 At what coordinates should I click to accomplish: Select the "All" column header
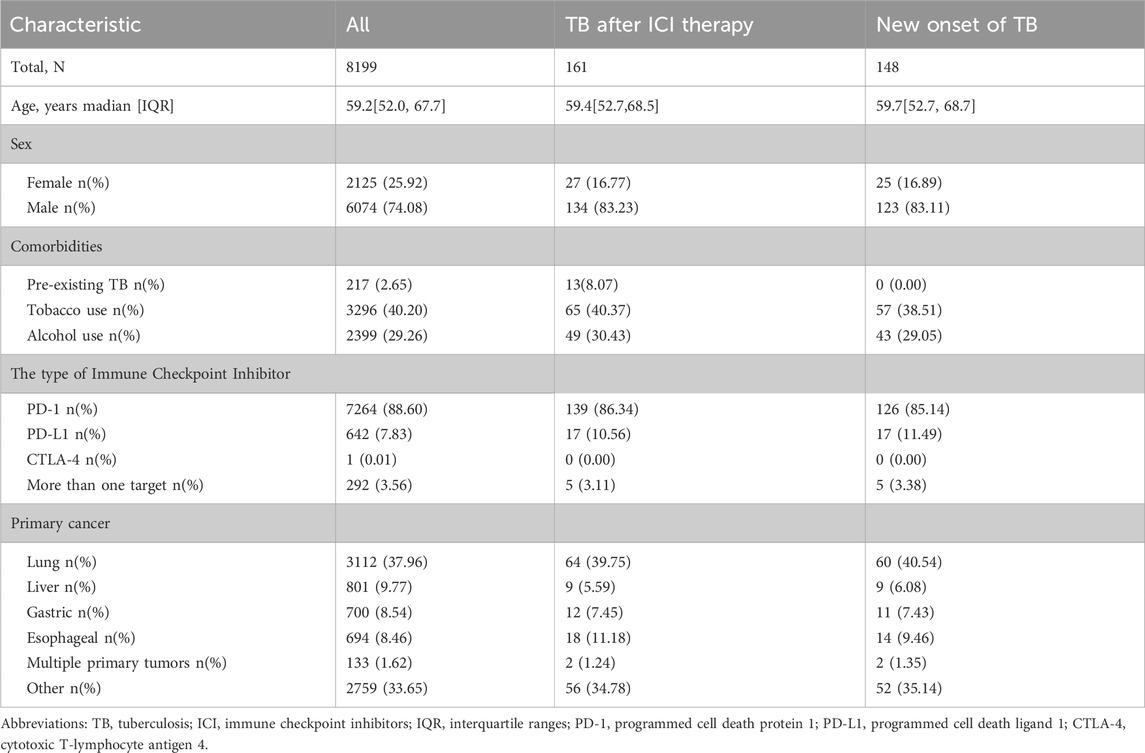click(357, 22)
